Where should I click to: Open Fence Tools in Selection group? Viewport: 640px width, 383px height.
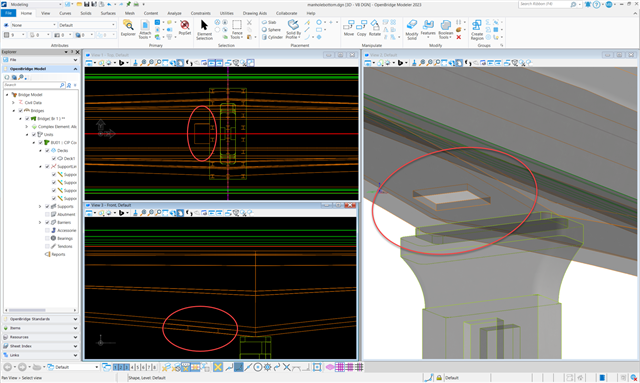pos(237,29)
